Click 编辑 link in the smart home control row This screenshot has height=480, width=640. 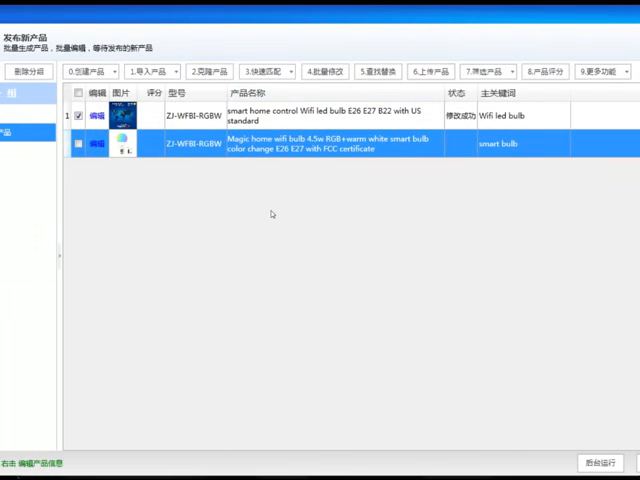tap(97, 116)
